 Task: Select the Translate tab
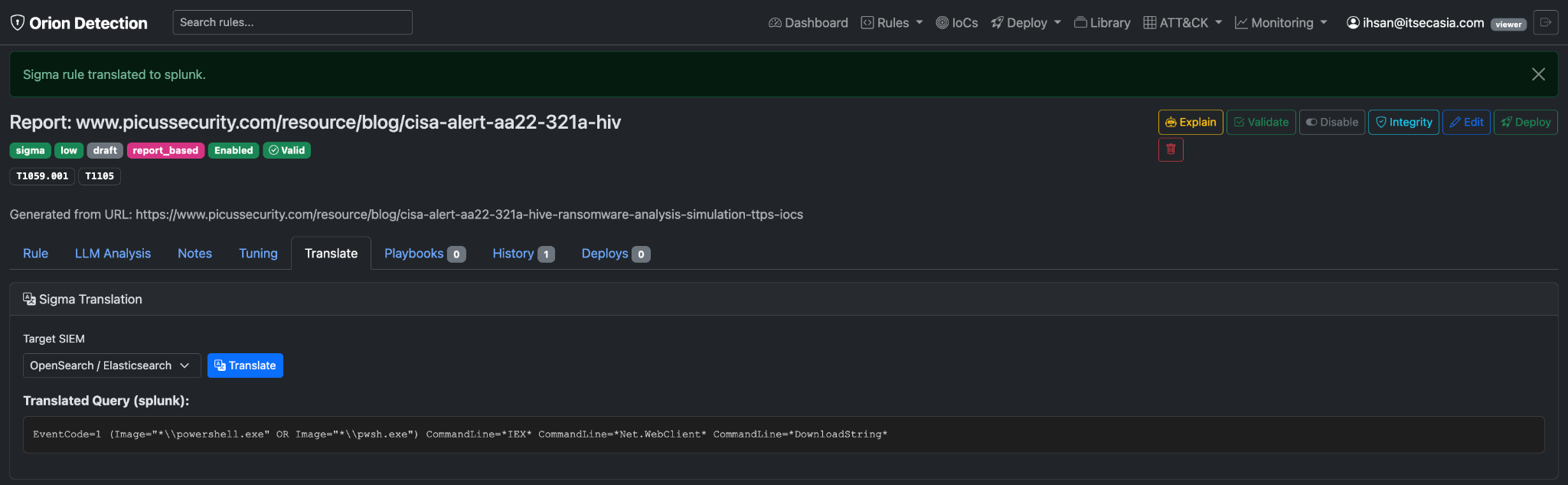331,254
